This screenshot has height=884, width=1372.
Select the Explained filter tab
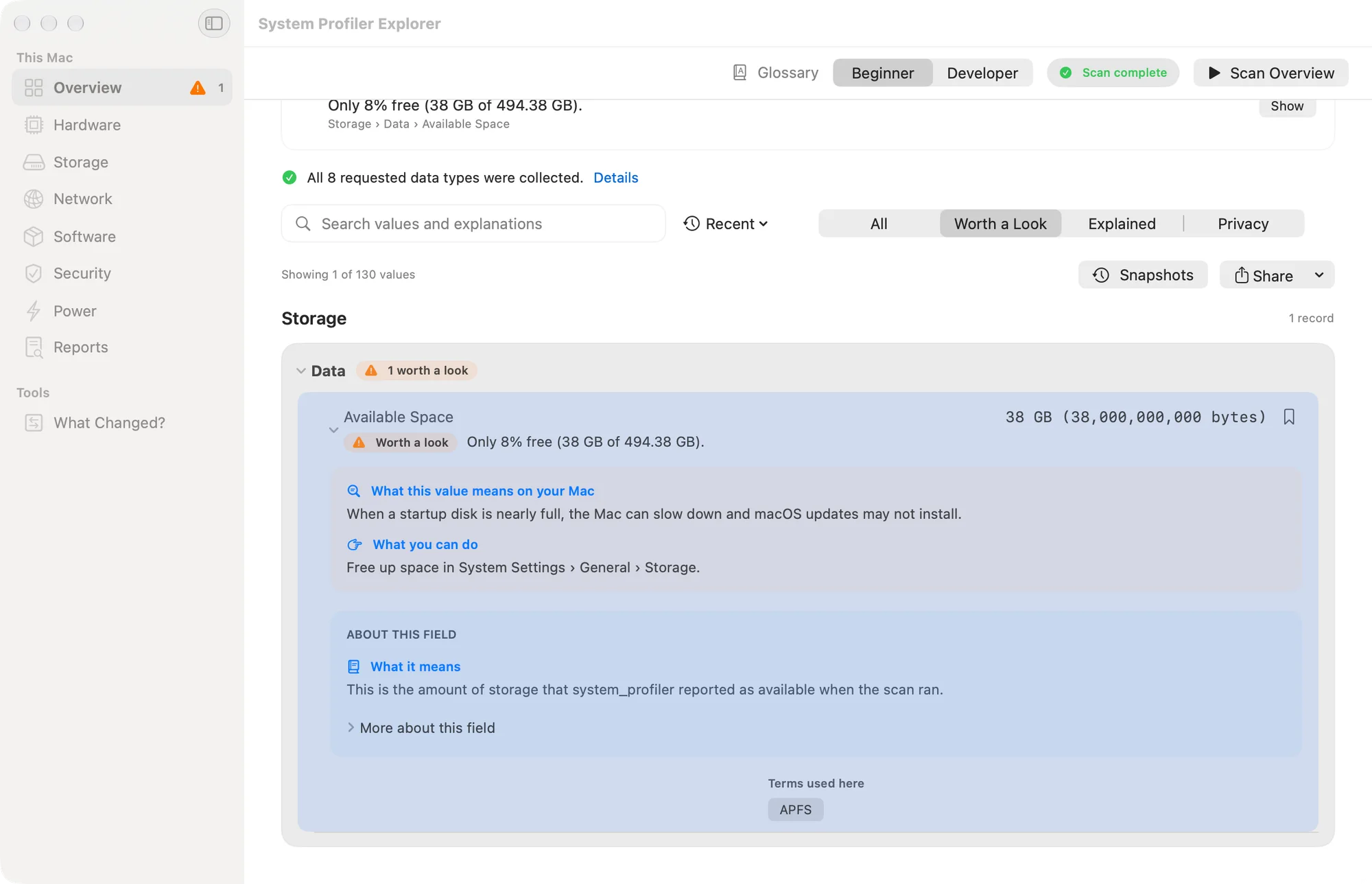(x=1122, y=224)
